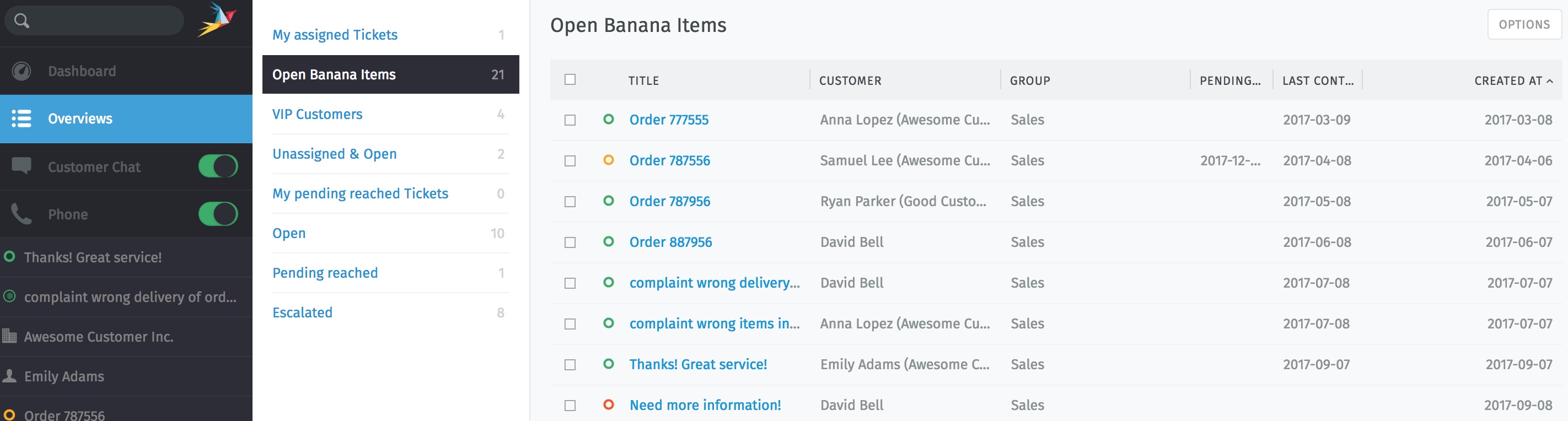Click the Customer Chat bubble icon
Image resolution: width=1568 pixels, height=421 pixels.
pos(22,165)
